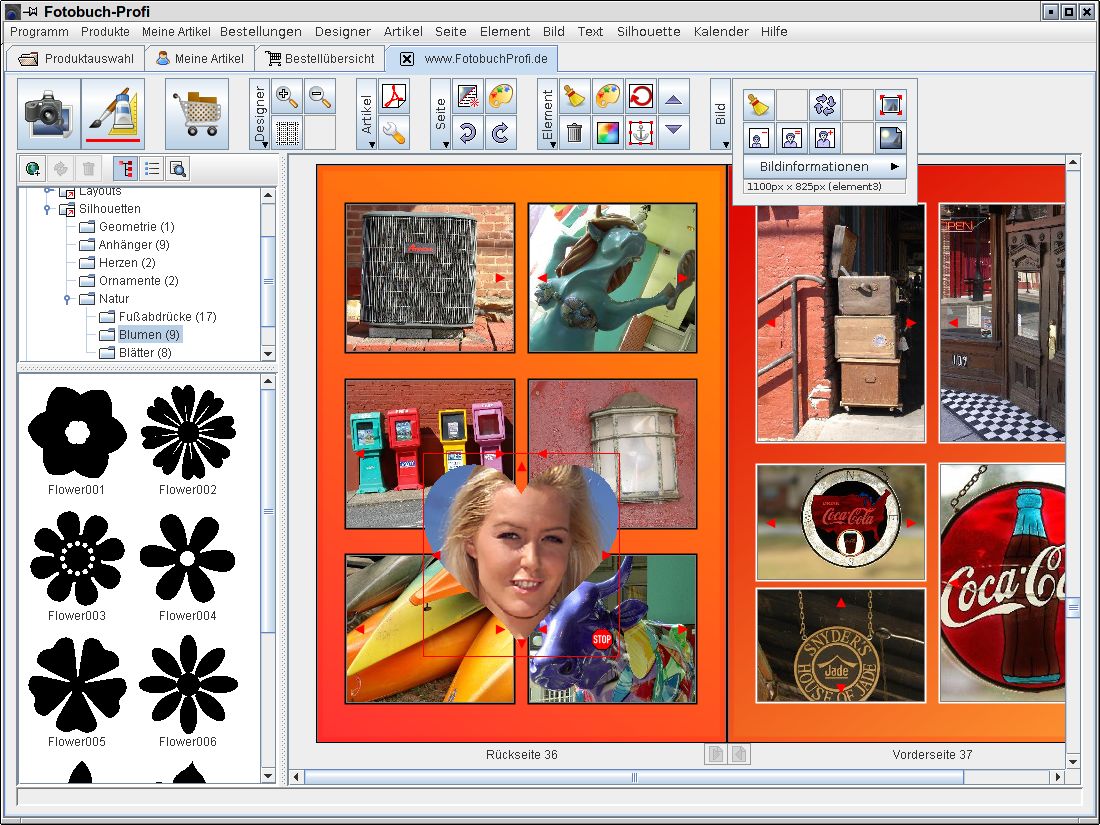Move element up one layer
Image resolution: width=1100 pixels, height=825 pixels.
[673, 96]
